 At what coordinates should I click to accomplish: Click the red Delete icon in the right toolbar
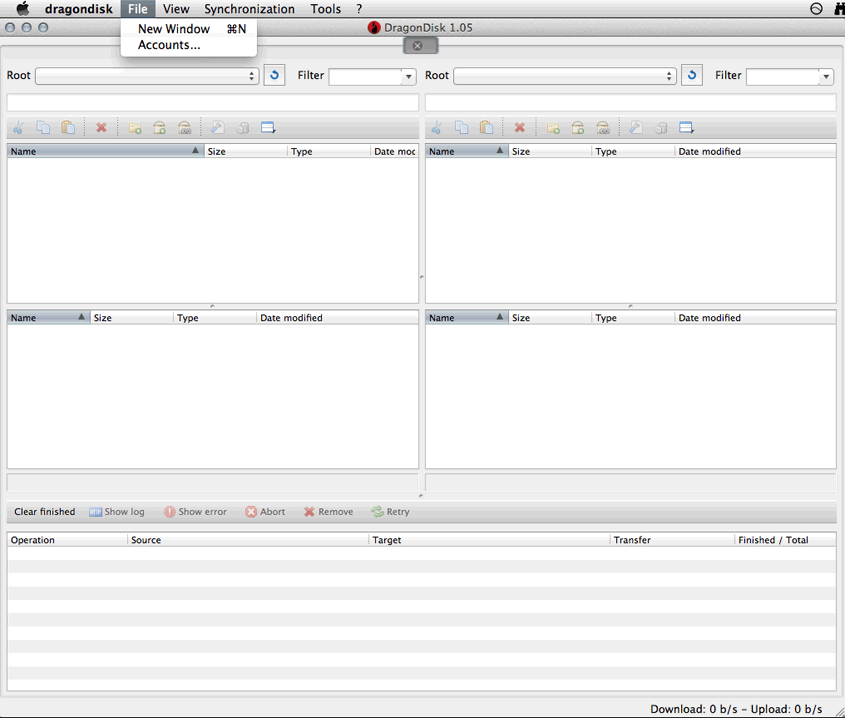519,127
